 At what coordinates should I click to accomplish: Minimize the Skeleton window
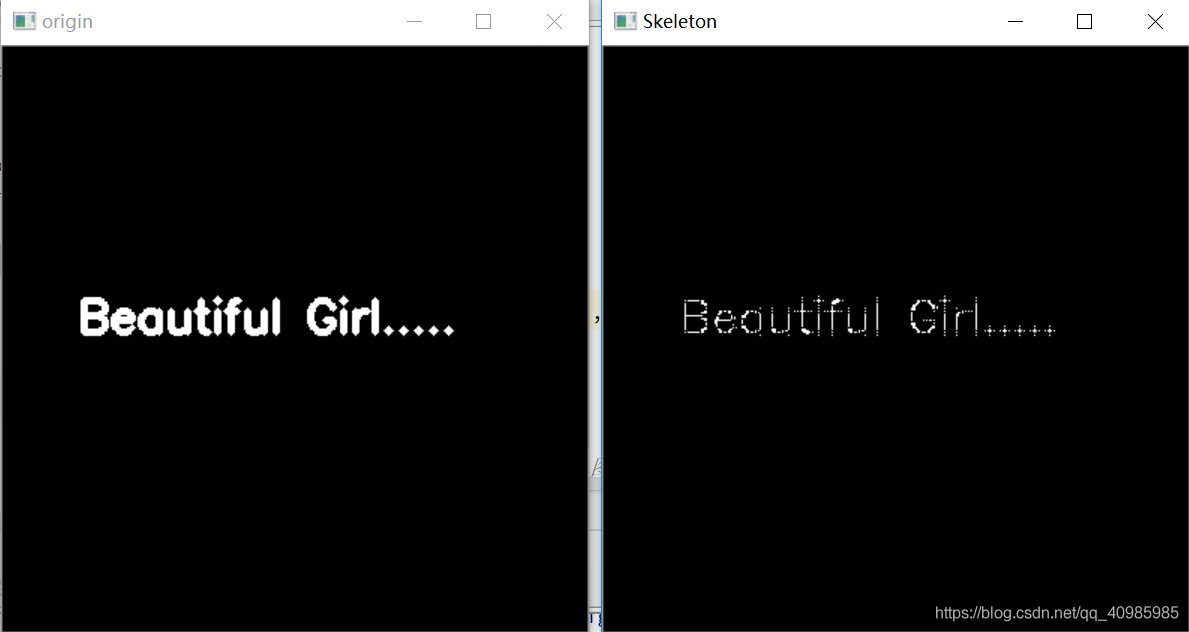tap(1015, 21)
